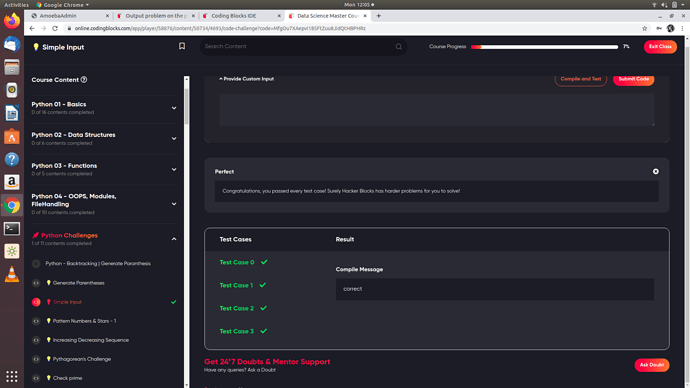Click the password key icon in address bar
Image resolution: width=690 pixels, height=388 pixels.
tap(659, 28)
